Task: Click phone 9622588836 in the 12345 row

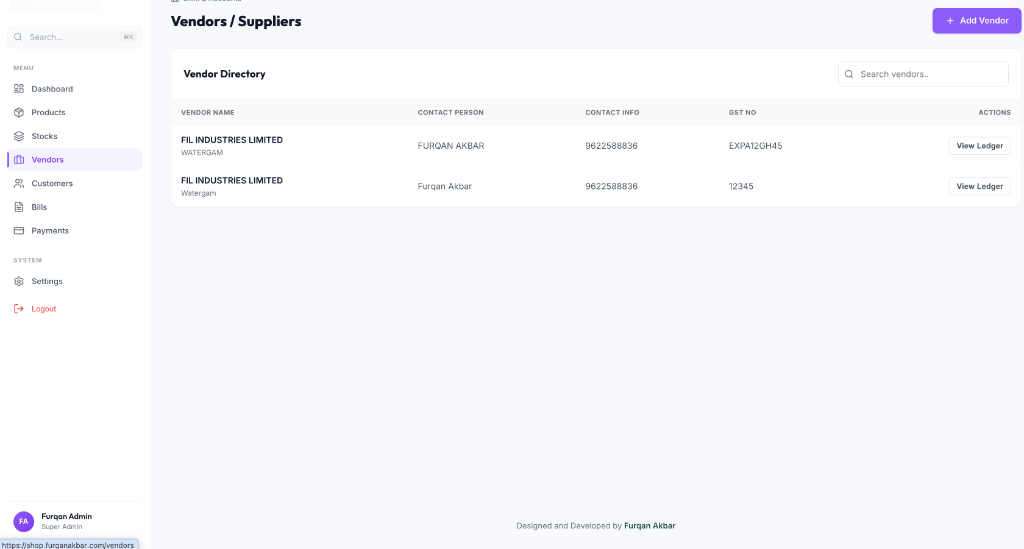Action: [611, 186]
